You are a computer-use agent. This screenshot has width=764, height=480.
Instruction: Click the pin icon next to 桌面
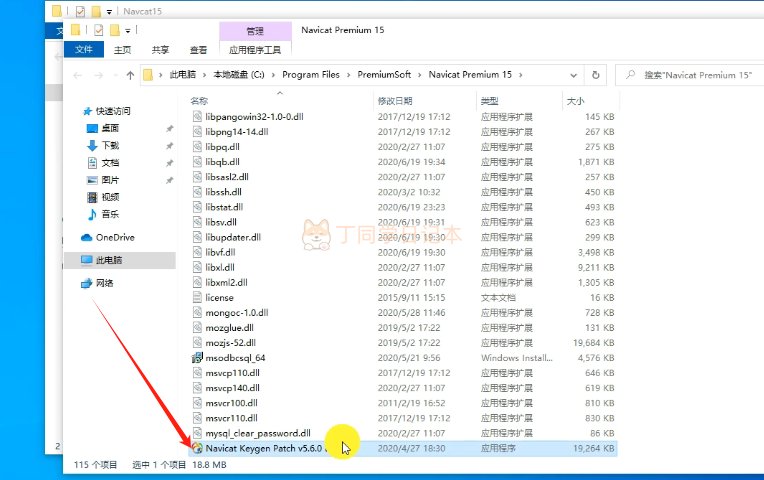[170, 129]
